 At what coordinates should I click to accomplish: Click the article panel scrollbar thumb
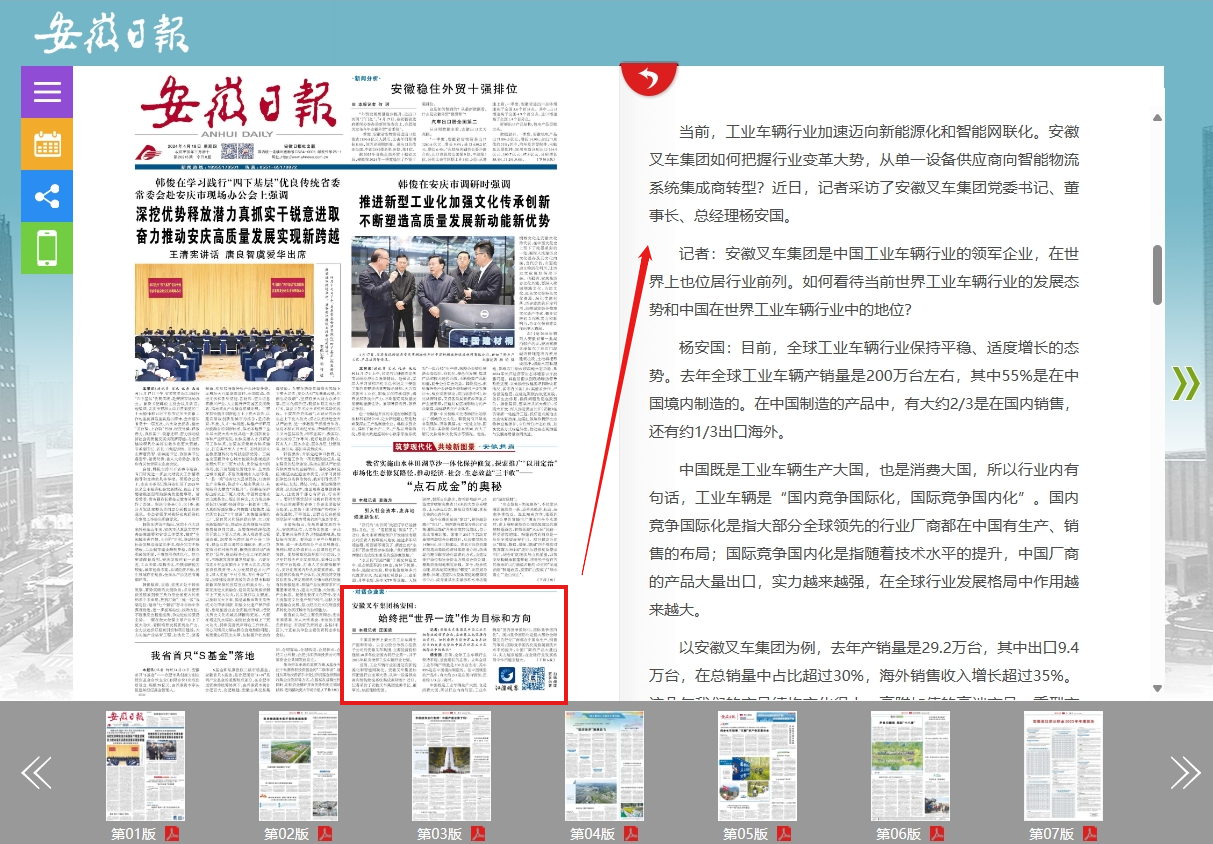(1157, 274)
